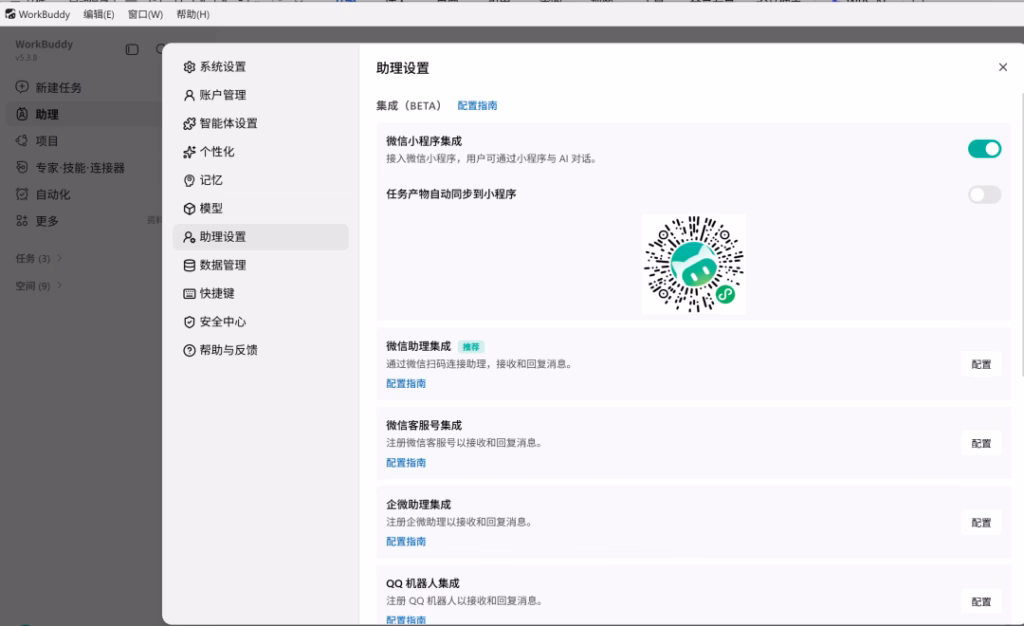
Task: Select 系统设置 in settings list
Action: click(261, 67)
